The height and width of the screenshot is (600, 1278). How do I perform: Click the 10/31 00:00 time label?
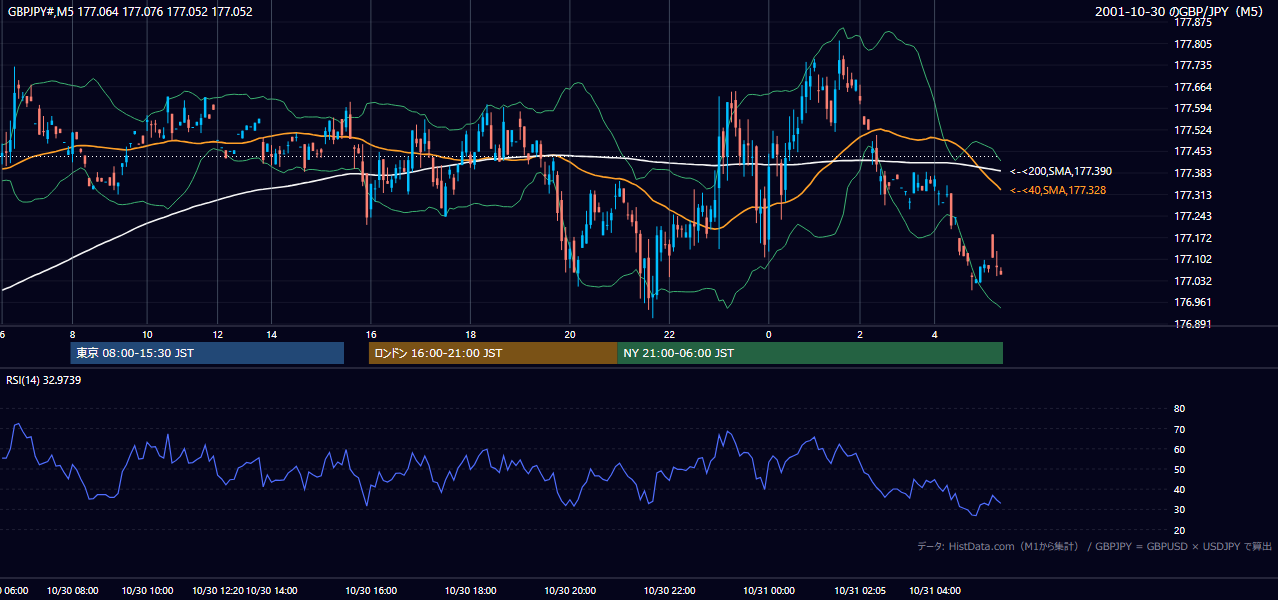click(x=769, y=591)
